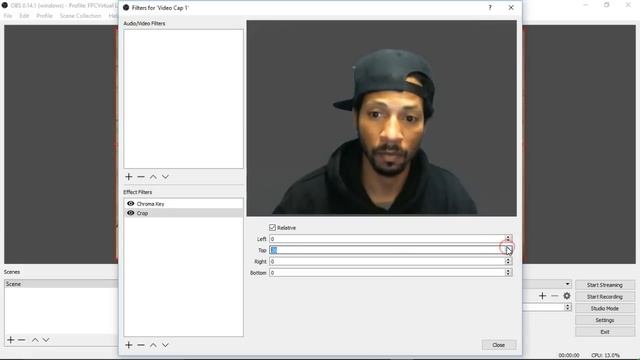Select the Scene item in Scenes list
The width and height of the screenshot is (640, 360).
tap(61, 284)
